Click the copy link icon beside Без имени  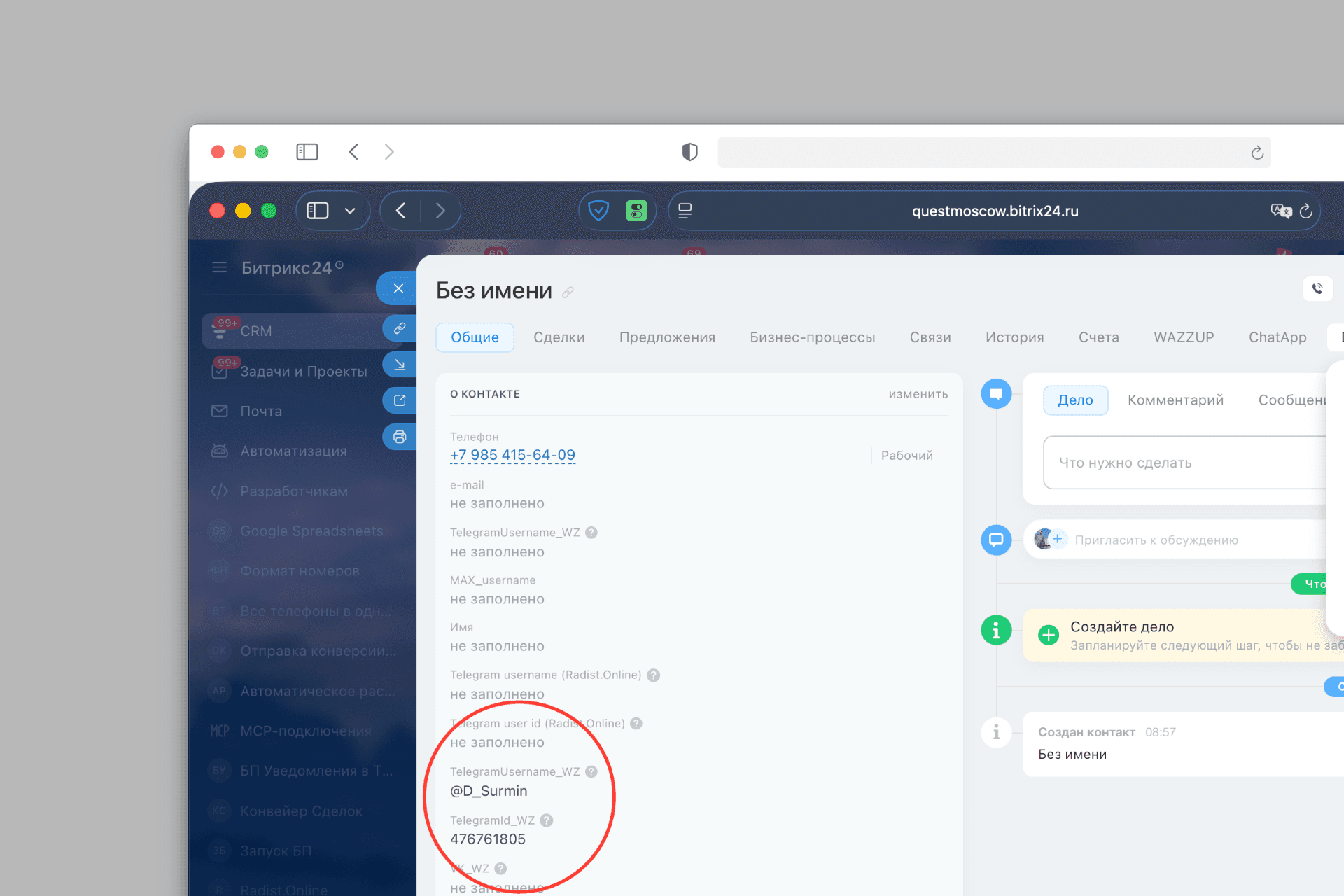566,293
